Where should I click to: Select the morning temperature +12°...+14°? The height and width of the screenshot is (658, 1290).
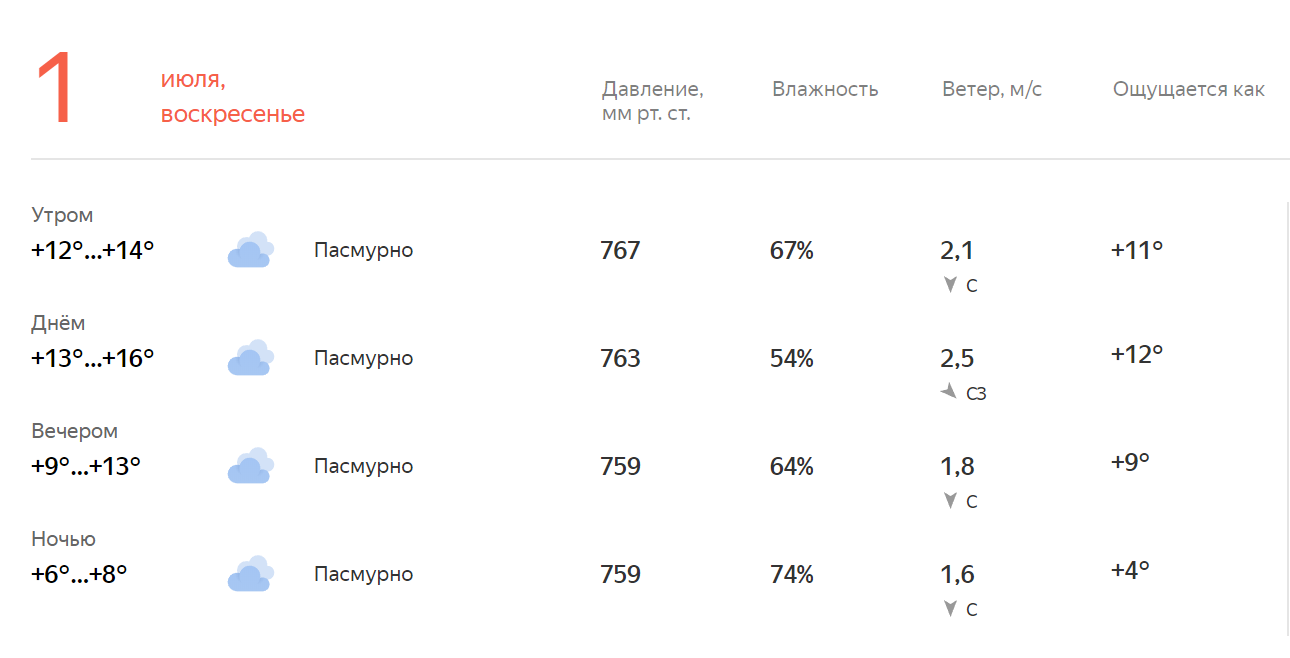tap(93, 250)
